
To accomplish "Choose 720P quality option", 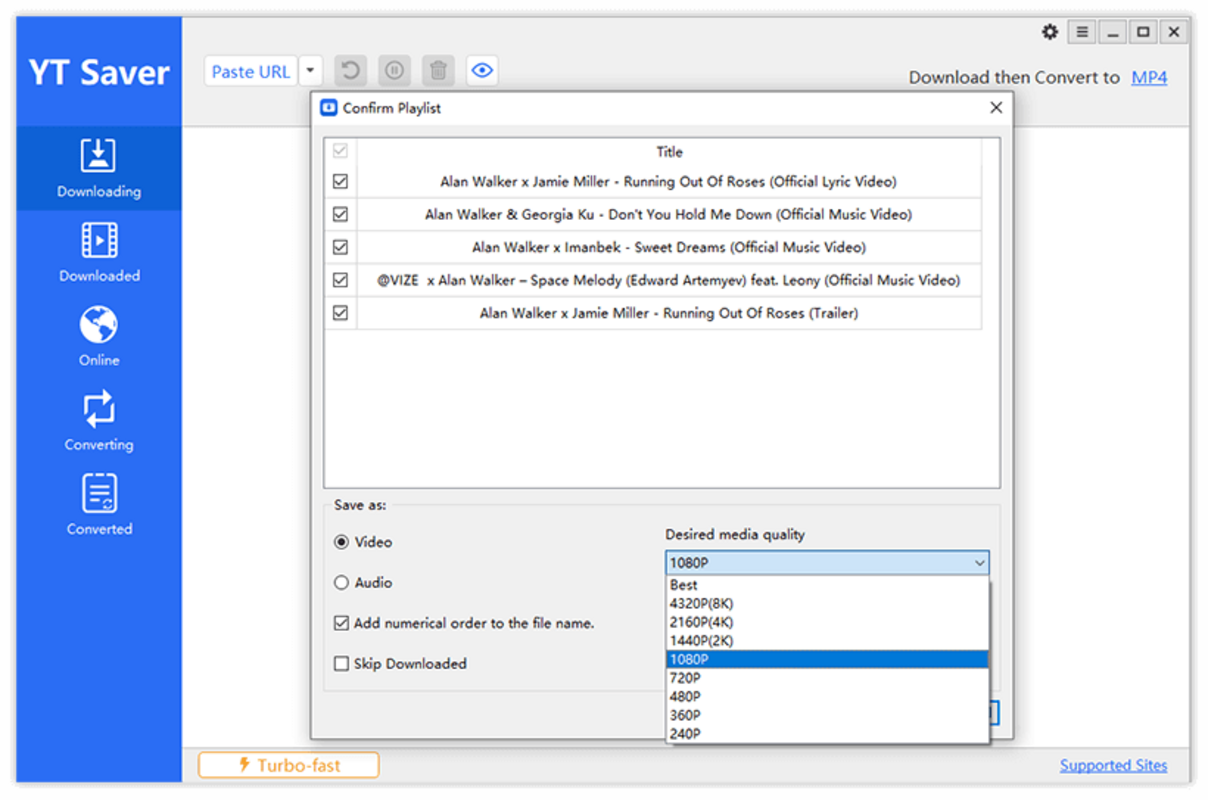I will coord(827,678).
